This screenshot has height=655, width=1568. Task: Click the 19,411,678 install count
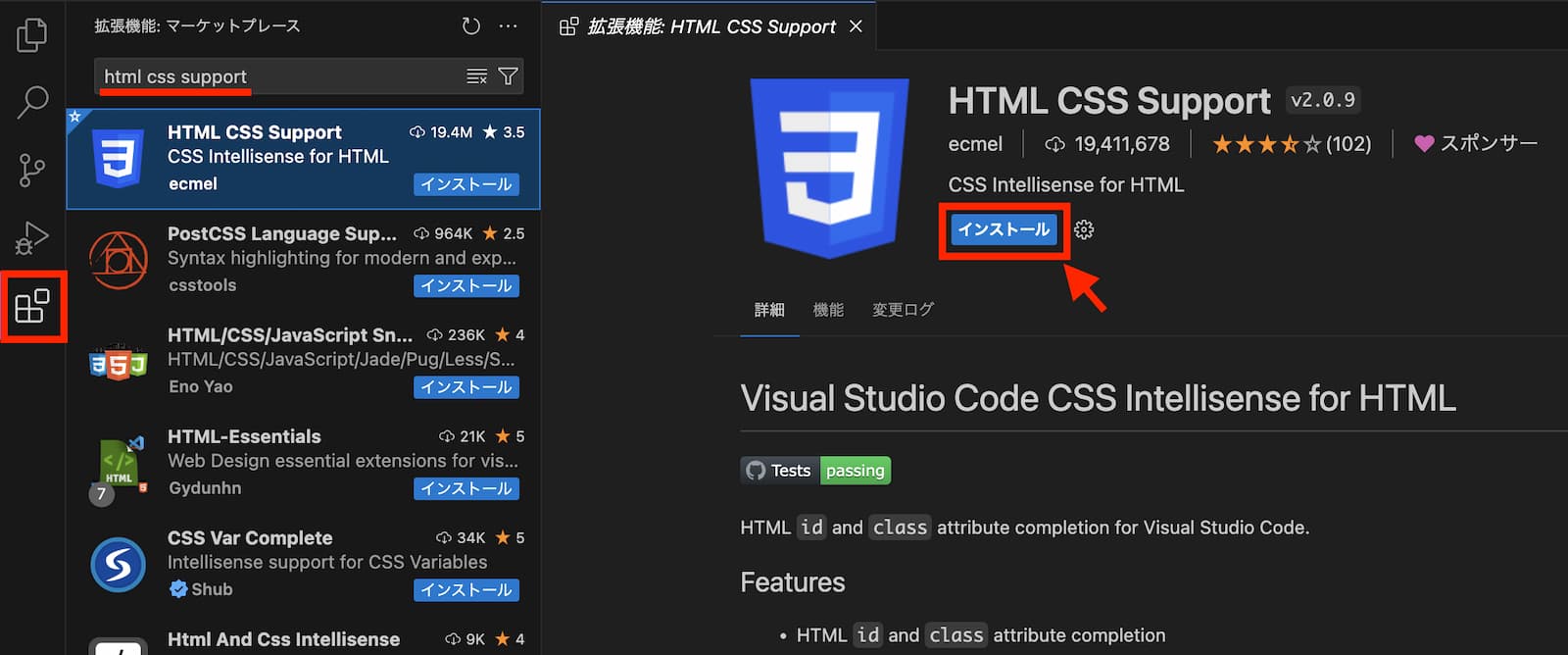point(1107,144)
